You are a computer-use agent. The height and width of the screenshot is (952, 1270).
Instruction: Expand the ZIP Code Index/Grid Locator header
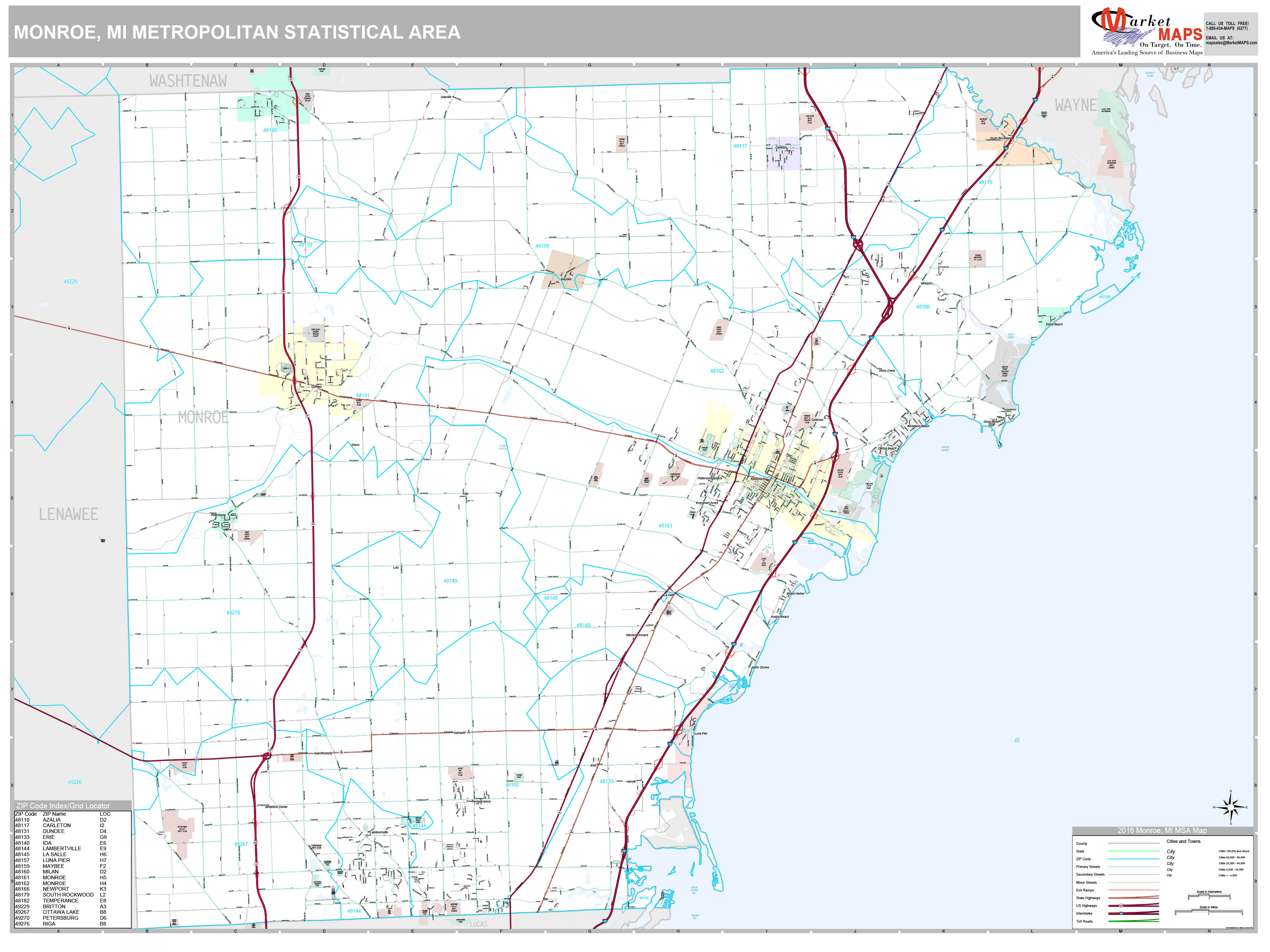point(63,806)
